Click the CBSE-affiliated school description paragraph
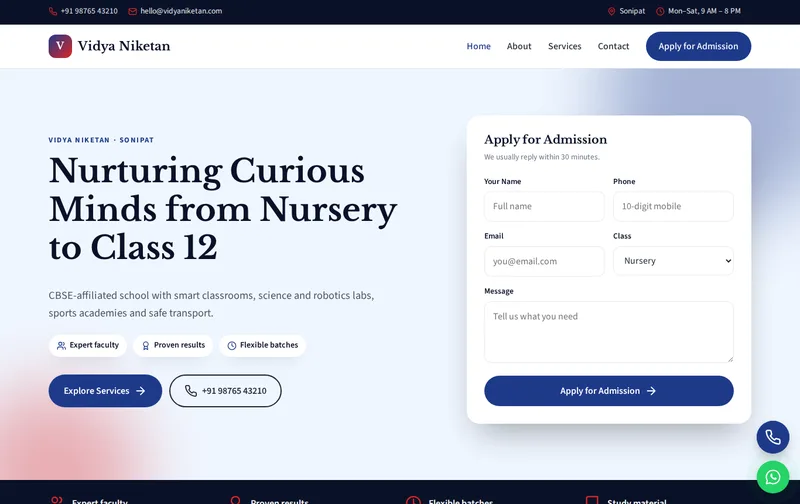This screenshot has width=800, height=504. (x=211, y=304)
